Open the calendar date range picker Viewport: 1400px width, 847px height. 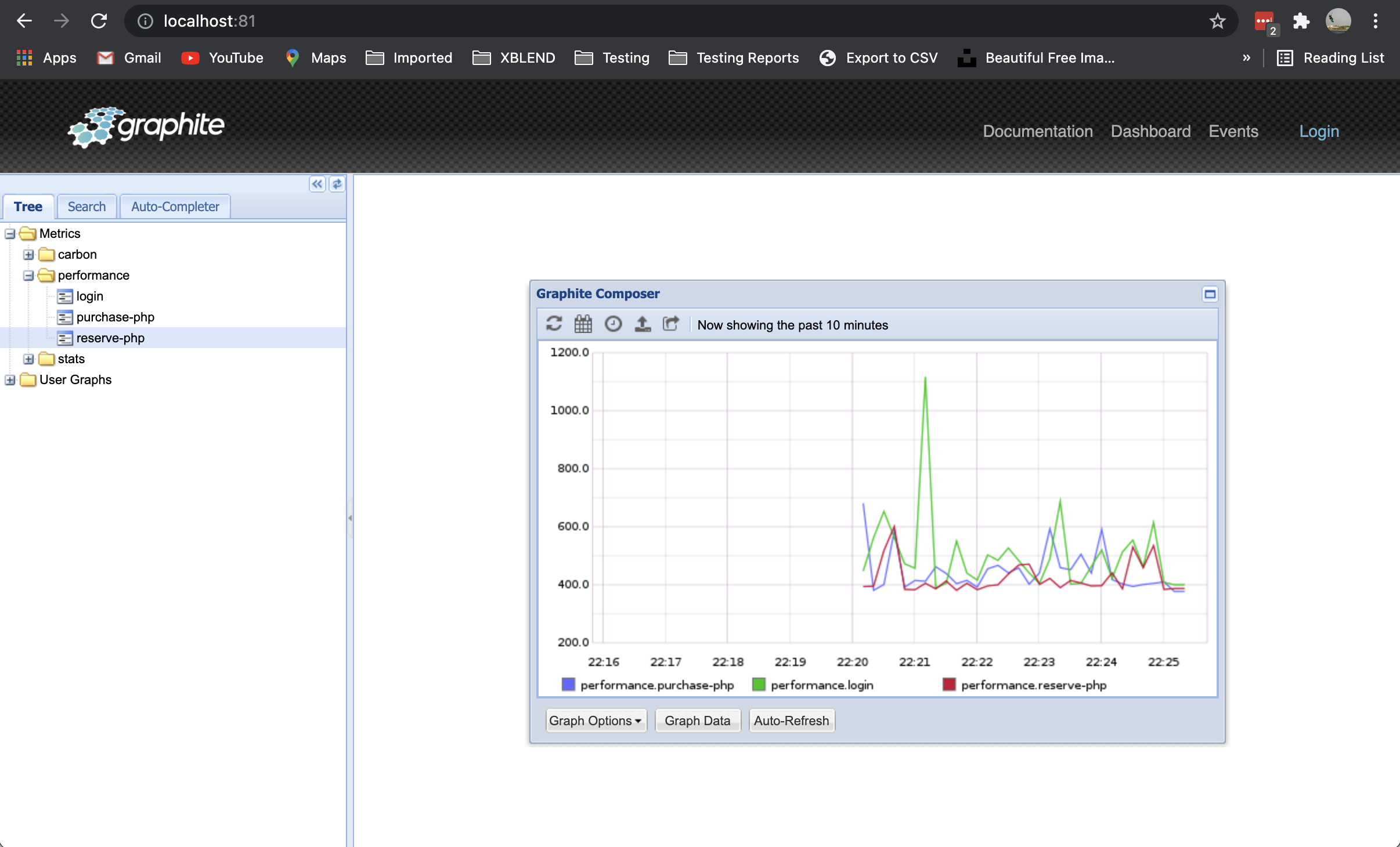[583, 324]
